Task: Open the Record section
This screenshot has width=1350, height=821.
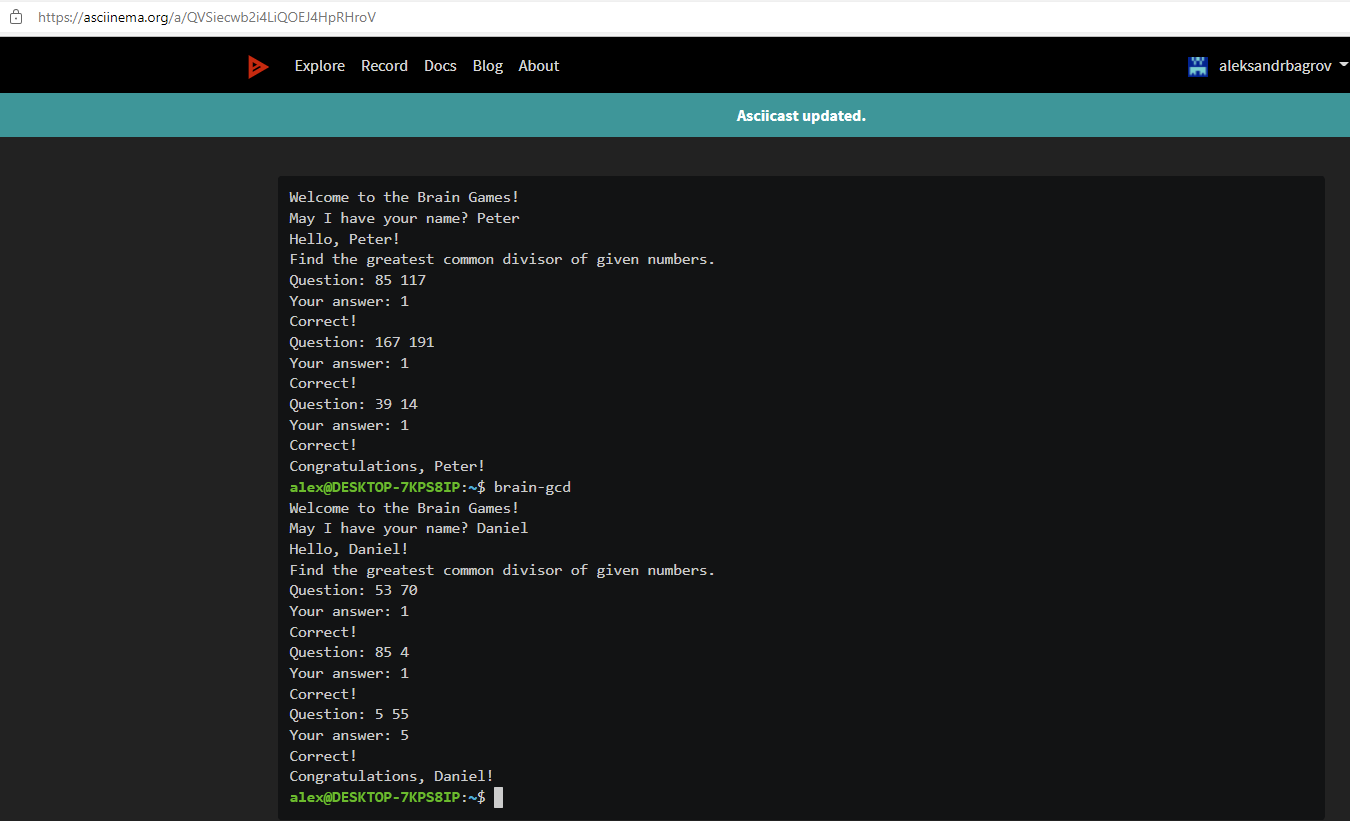Action: [384, 65]
